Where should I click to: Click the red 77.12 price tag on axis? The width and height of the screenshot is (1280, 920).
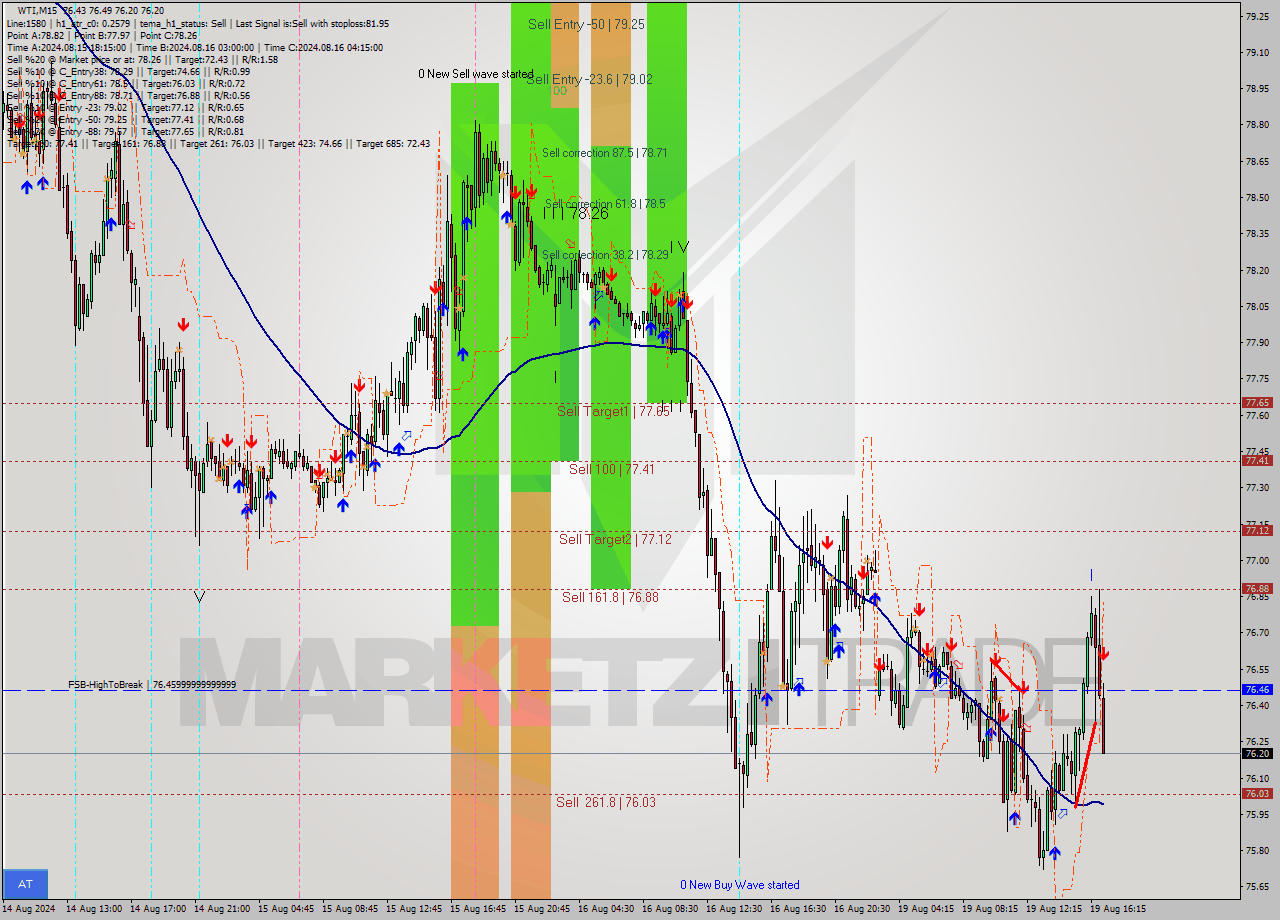pyautogui.click(x=1257, y=531)
